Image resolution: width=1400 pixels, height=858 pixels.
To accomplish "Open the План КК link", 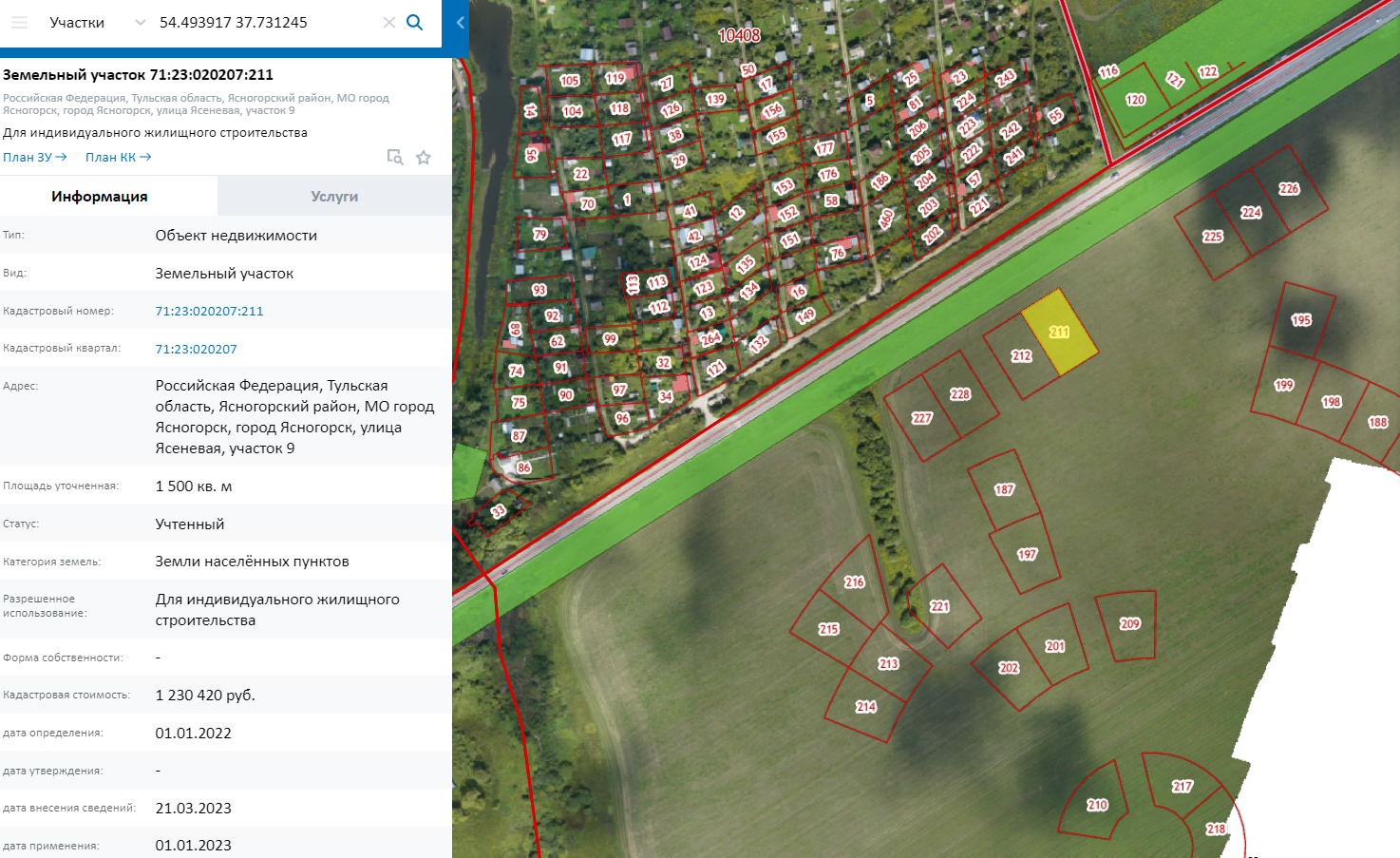I will pos(118,157).
